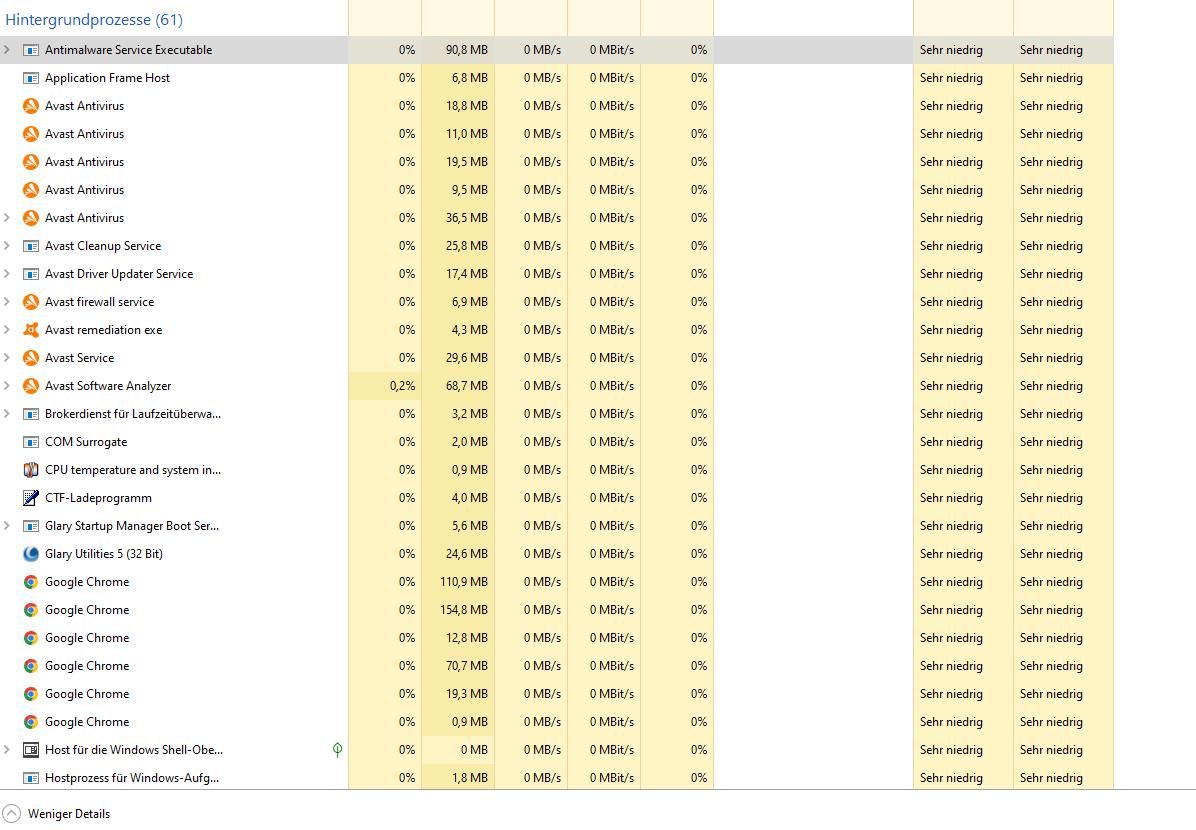Select the 0 MB memory cell
Screen dimensions: 1196x830
(458, 750)
